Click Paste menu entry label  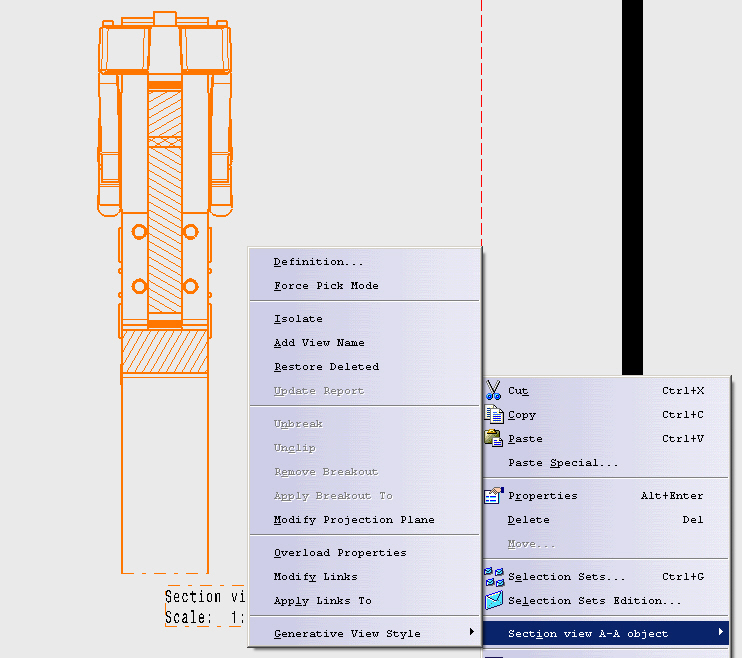coord(525,439)
